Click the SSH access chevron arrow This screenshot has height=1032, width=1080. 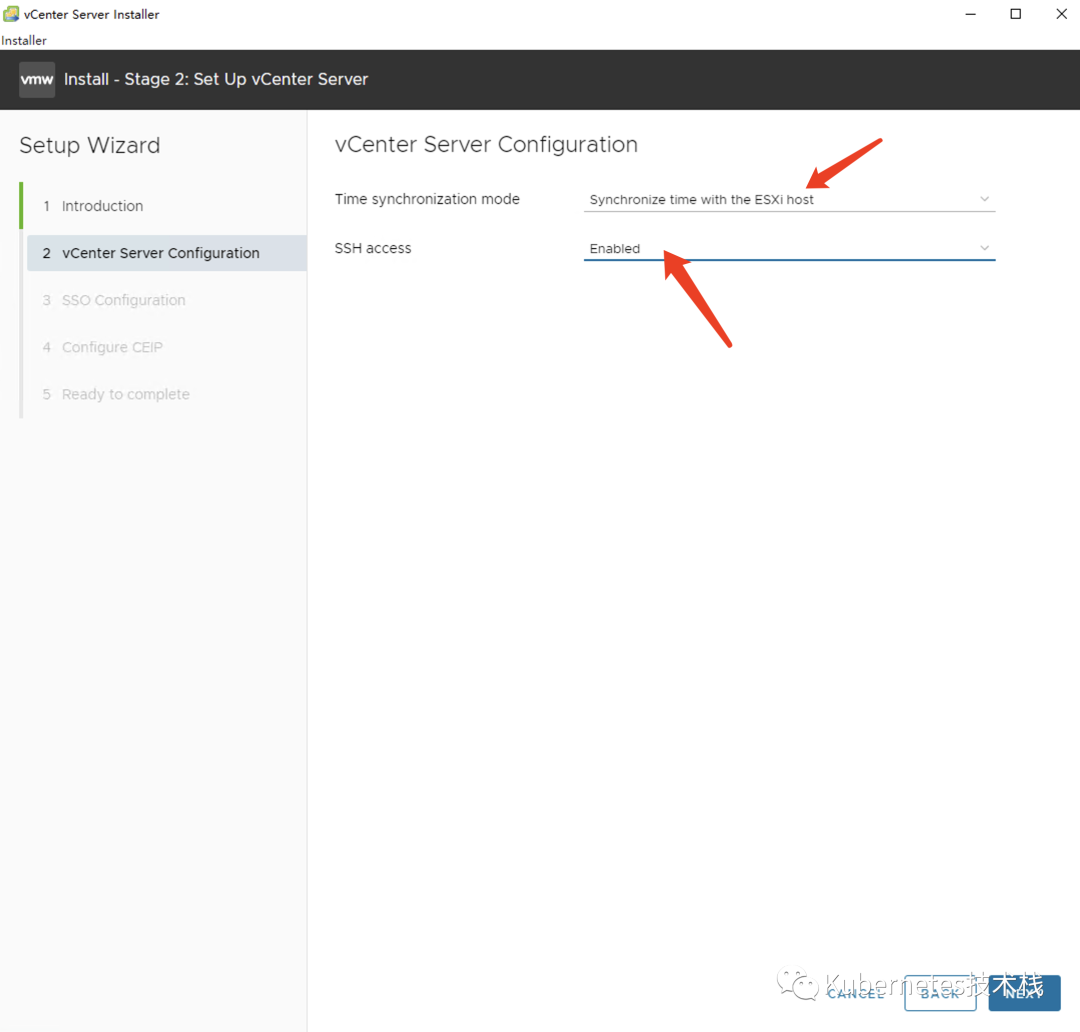(x=984, y=248)
